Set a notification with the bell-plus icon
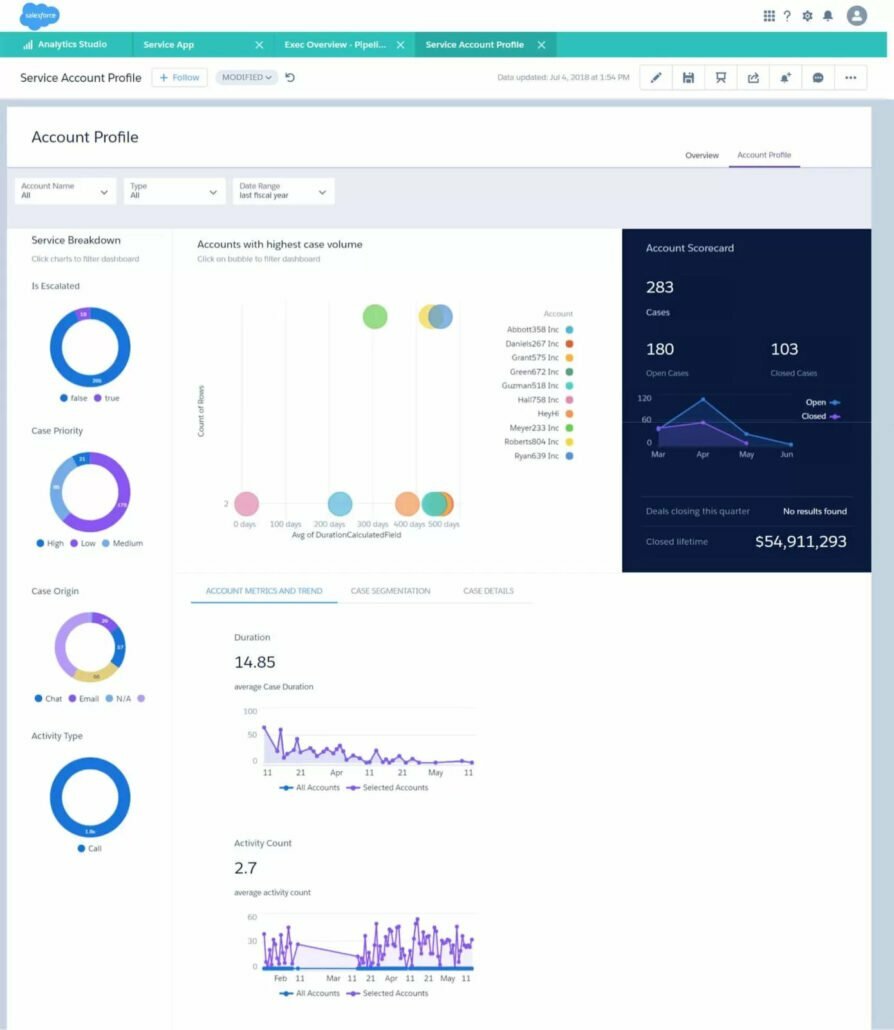The height and width of the screenshot is (1030, 894). point(786,77)
